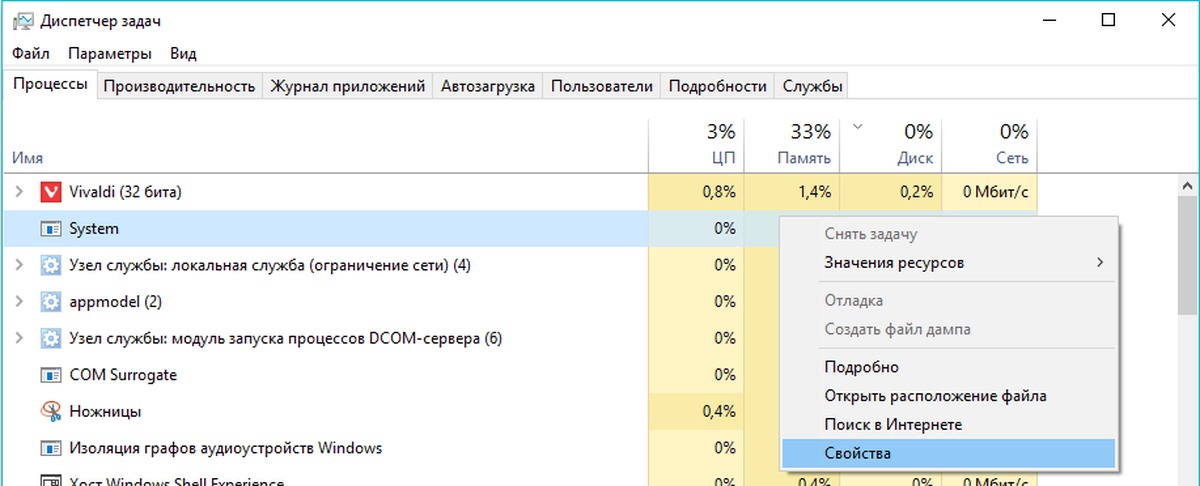
Task: Open the Параметры menu
Action: [x=111, y=53]
